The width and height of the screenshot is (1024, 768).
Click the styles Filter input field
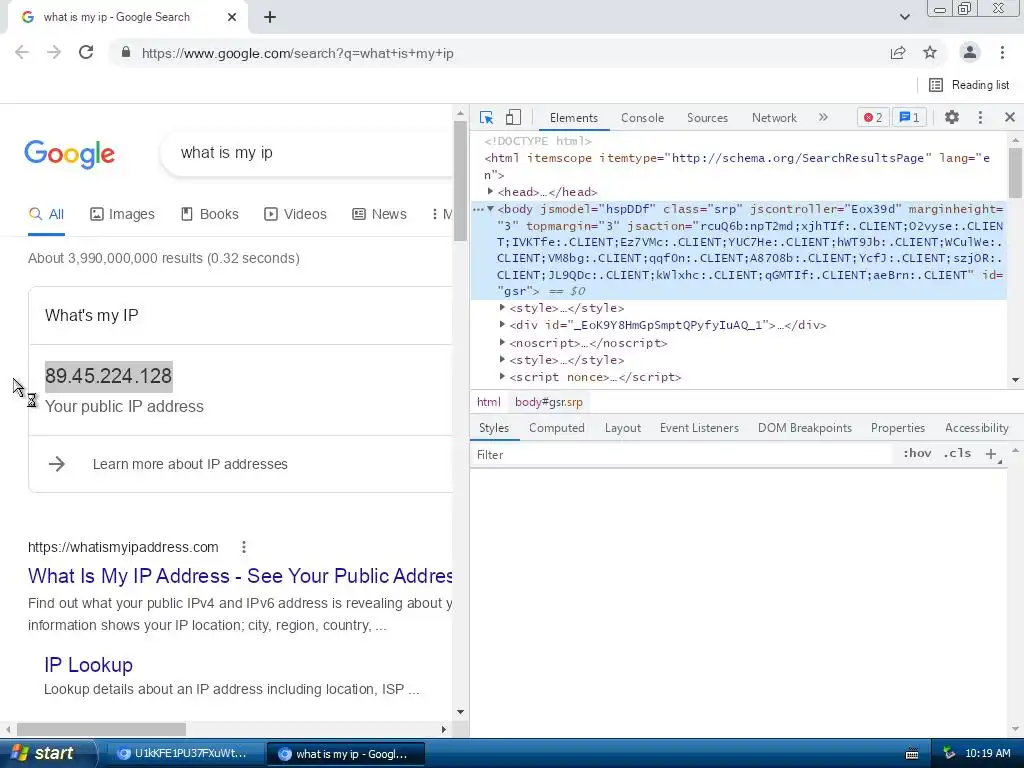[x=681, y=455]
